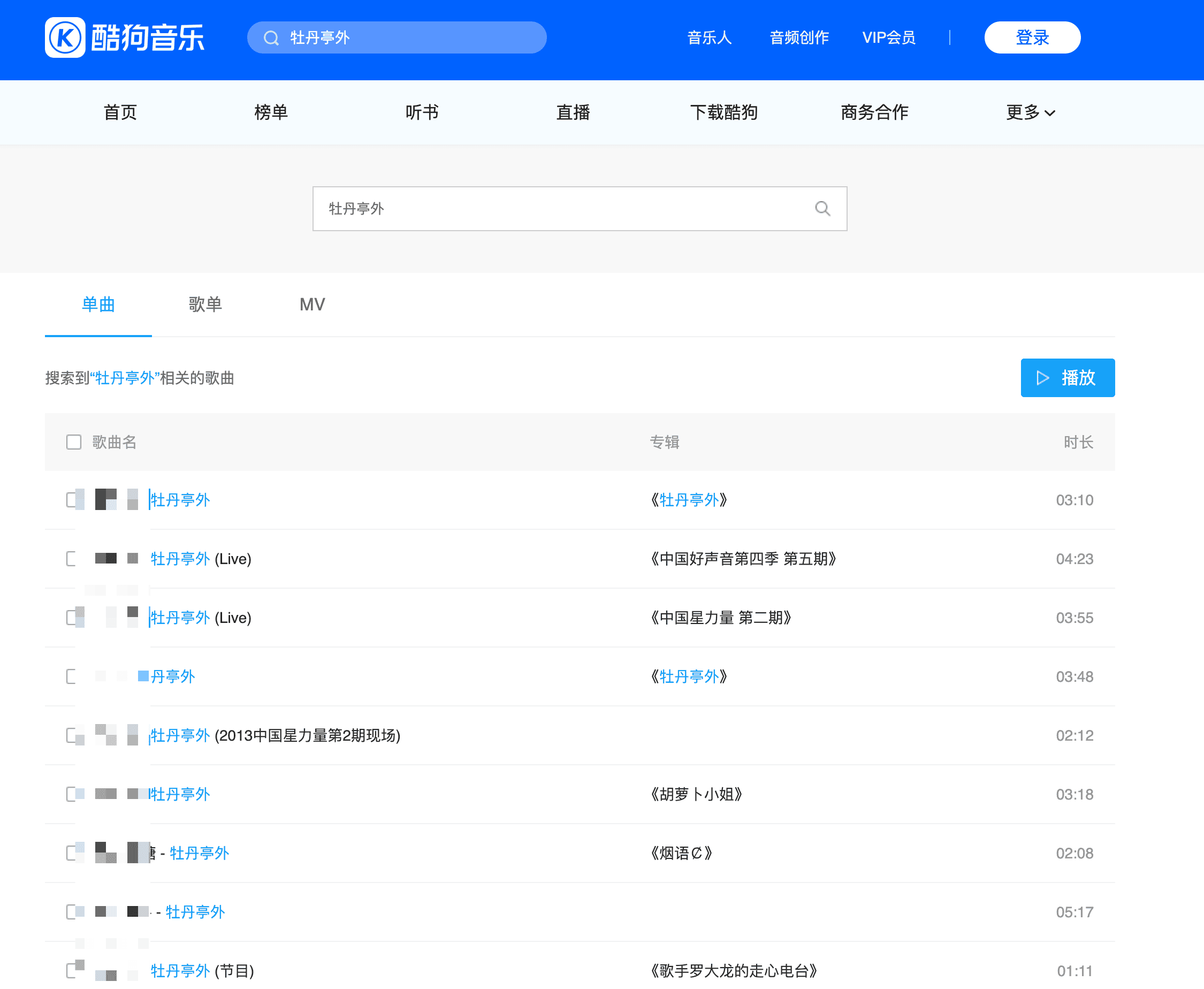1204x989 pixels.
Task: Open the song from album 胡萝卜小姐
Action: tap(180, 794)
